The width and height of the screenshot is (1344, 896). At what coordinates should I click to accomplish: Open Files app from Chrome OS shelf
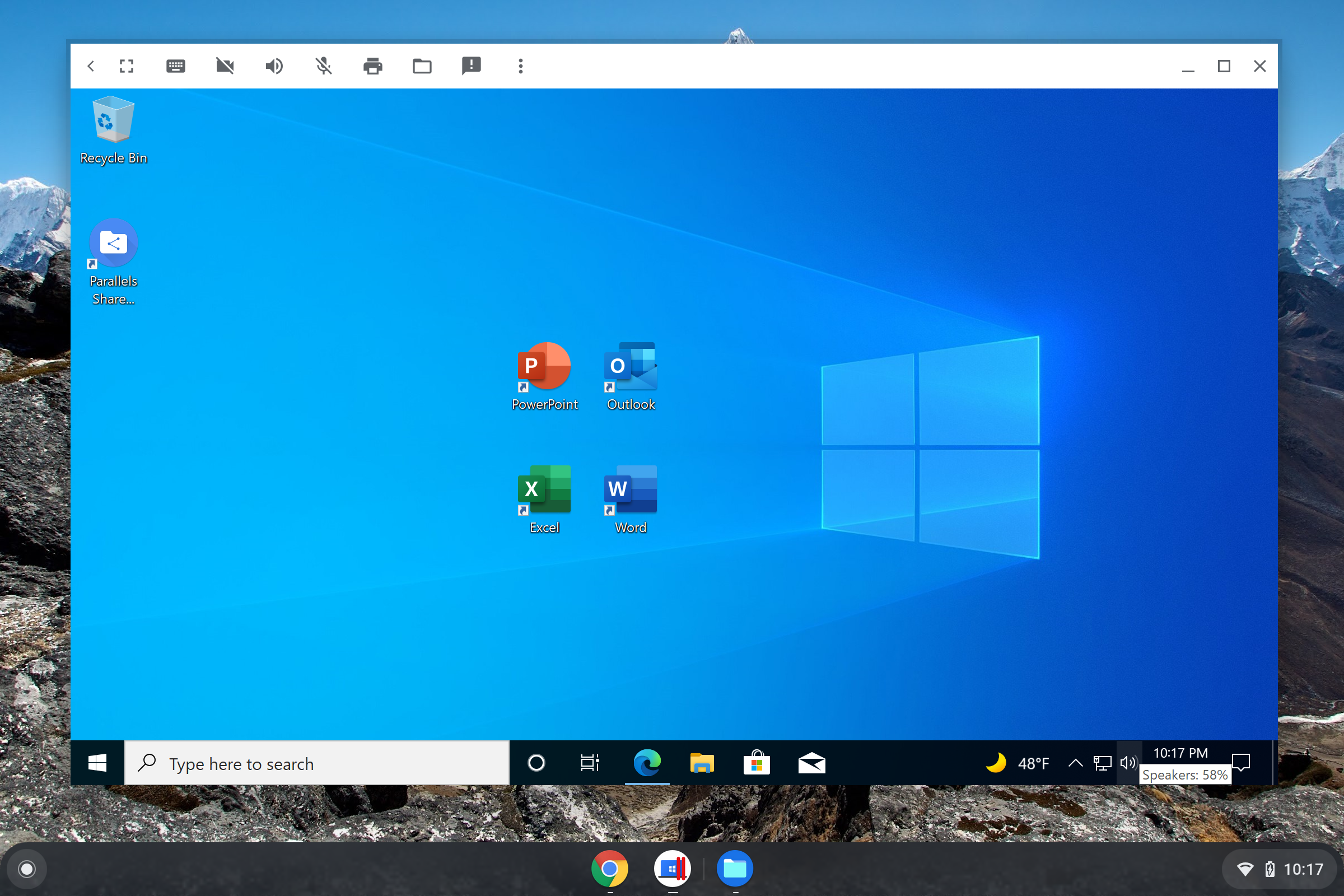735,869
